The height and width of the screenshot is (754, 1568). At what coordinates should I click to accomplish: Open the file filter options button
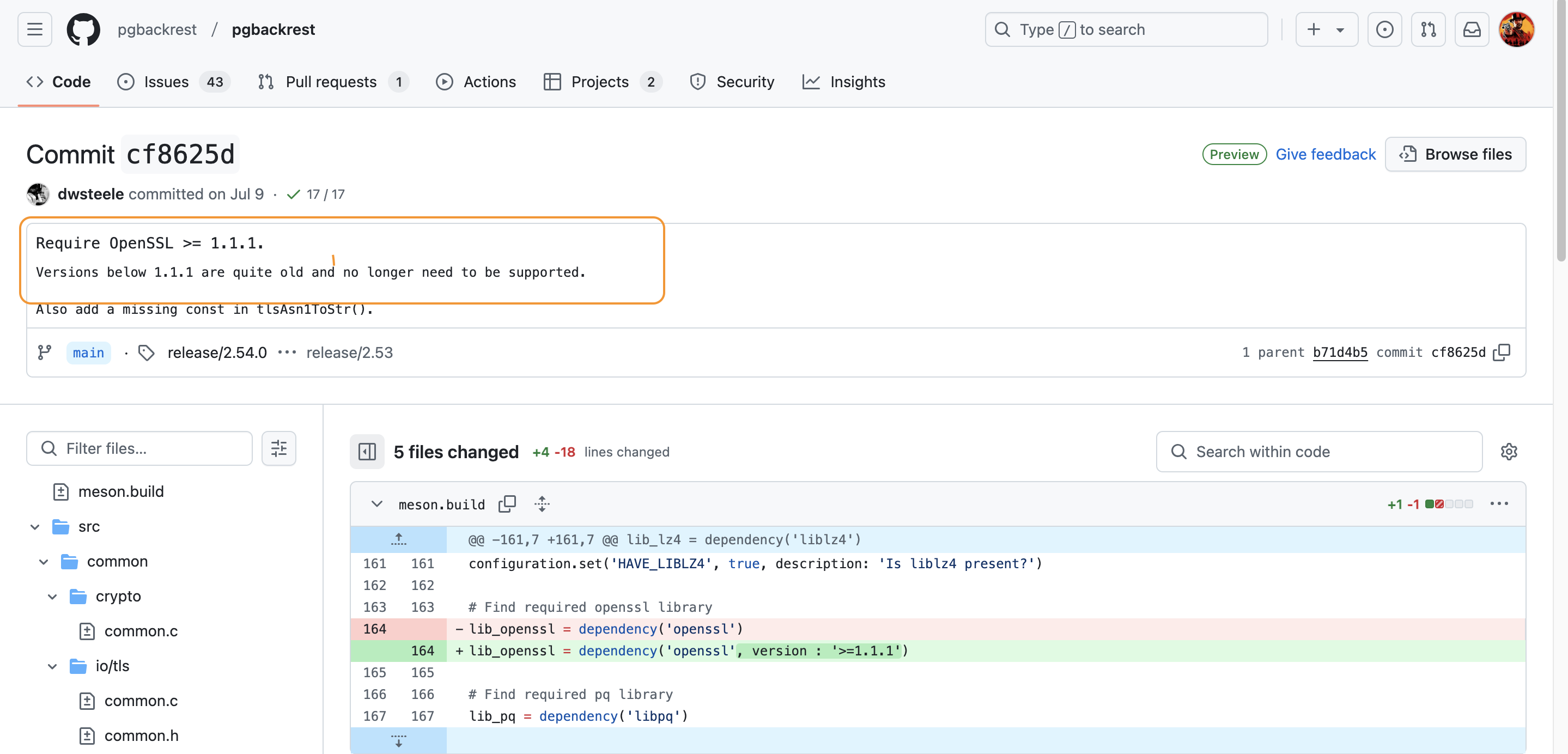279,448
